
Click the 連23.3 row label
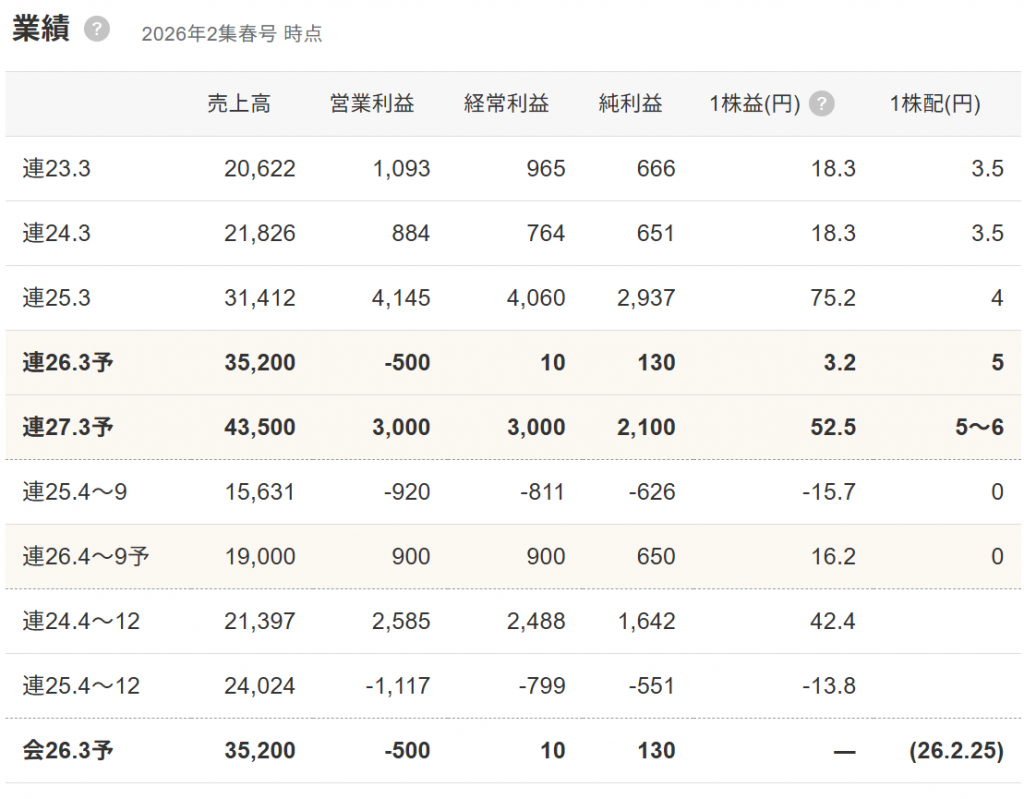click(57, 169)
